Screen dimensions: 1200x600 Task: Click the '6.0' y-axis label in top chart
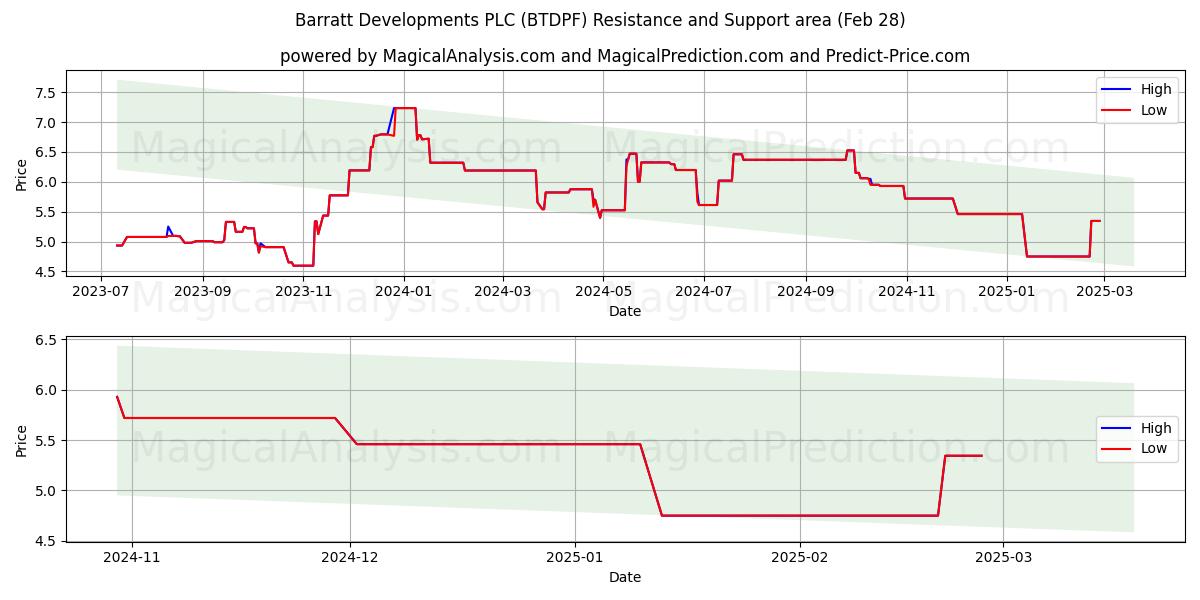point(48,182)
